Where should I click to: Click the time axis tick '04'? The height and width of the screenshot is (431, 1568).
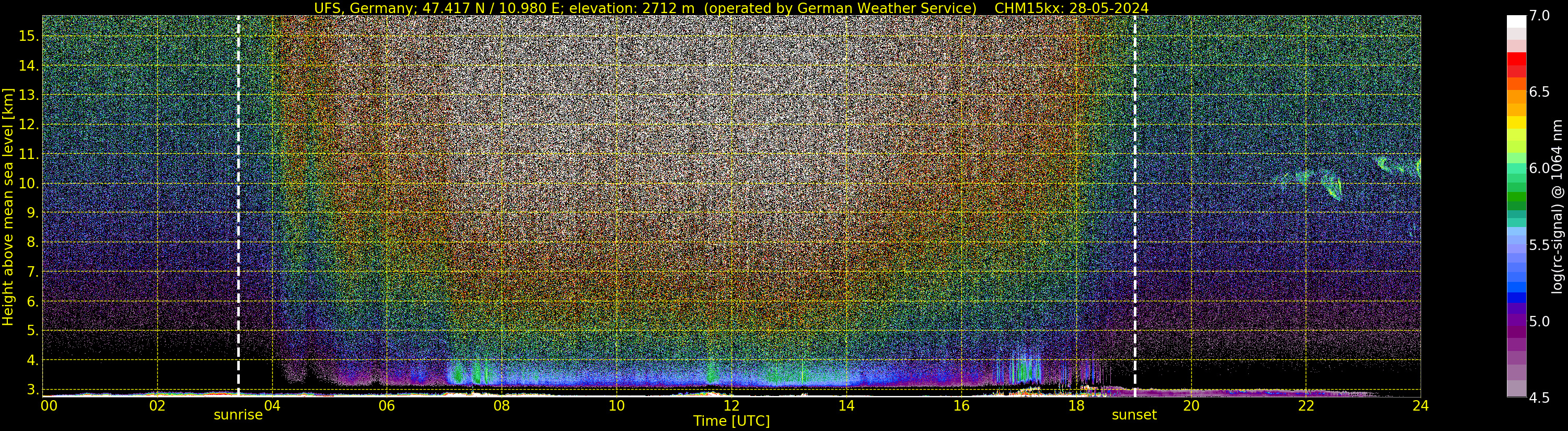pos(272,406)
